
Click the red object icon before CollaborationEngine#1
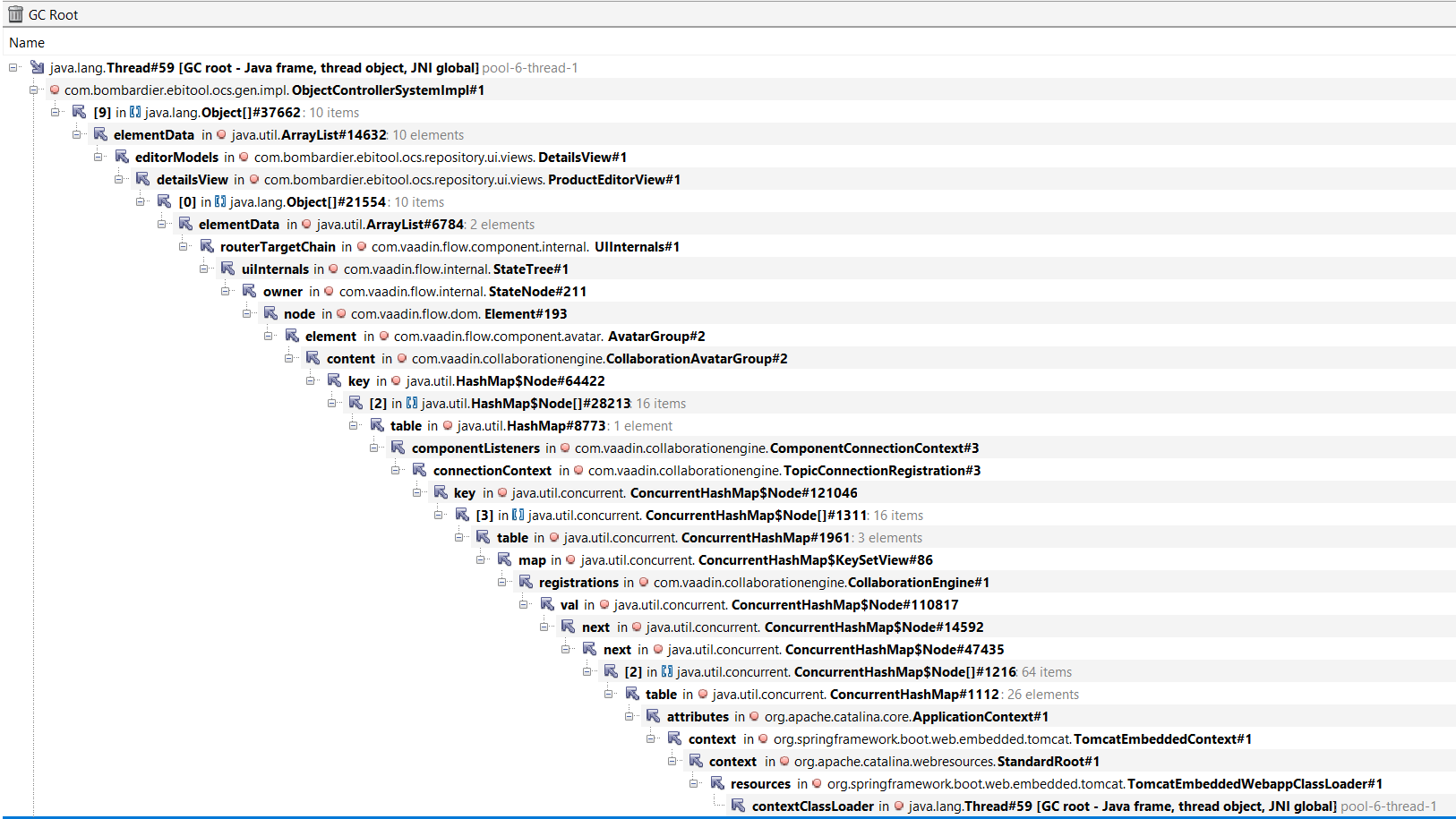[644, 582]
